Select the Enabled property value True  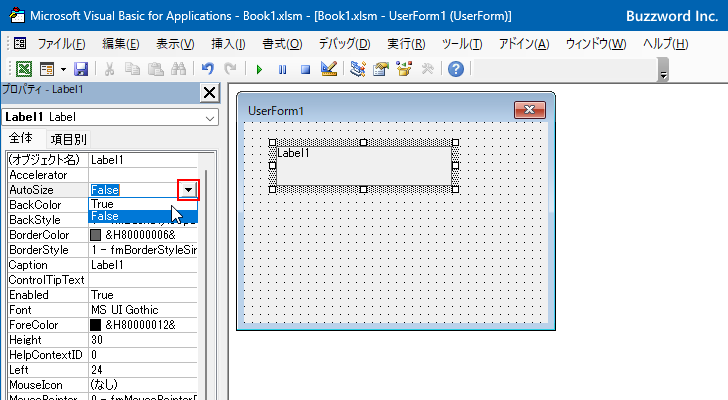click(x=143, y=295)
